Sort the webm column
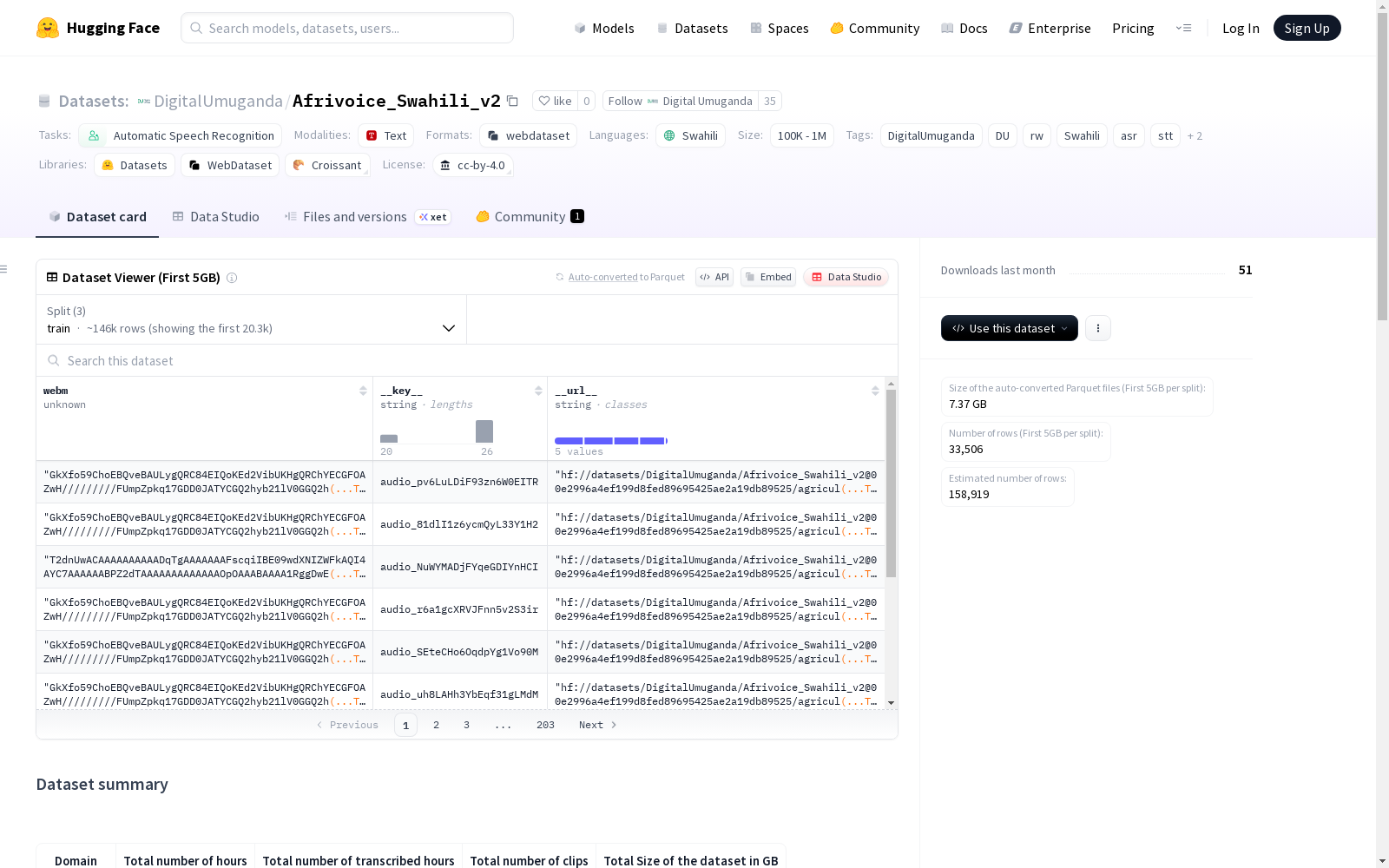Screen dimensions: 1389x868 363,391
